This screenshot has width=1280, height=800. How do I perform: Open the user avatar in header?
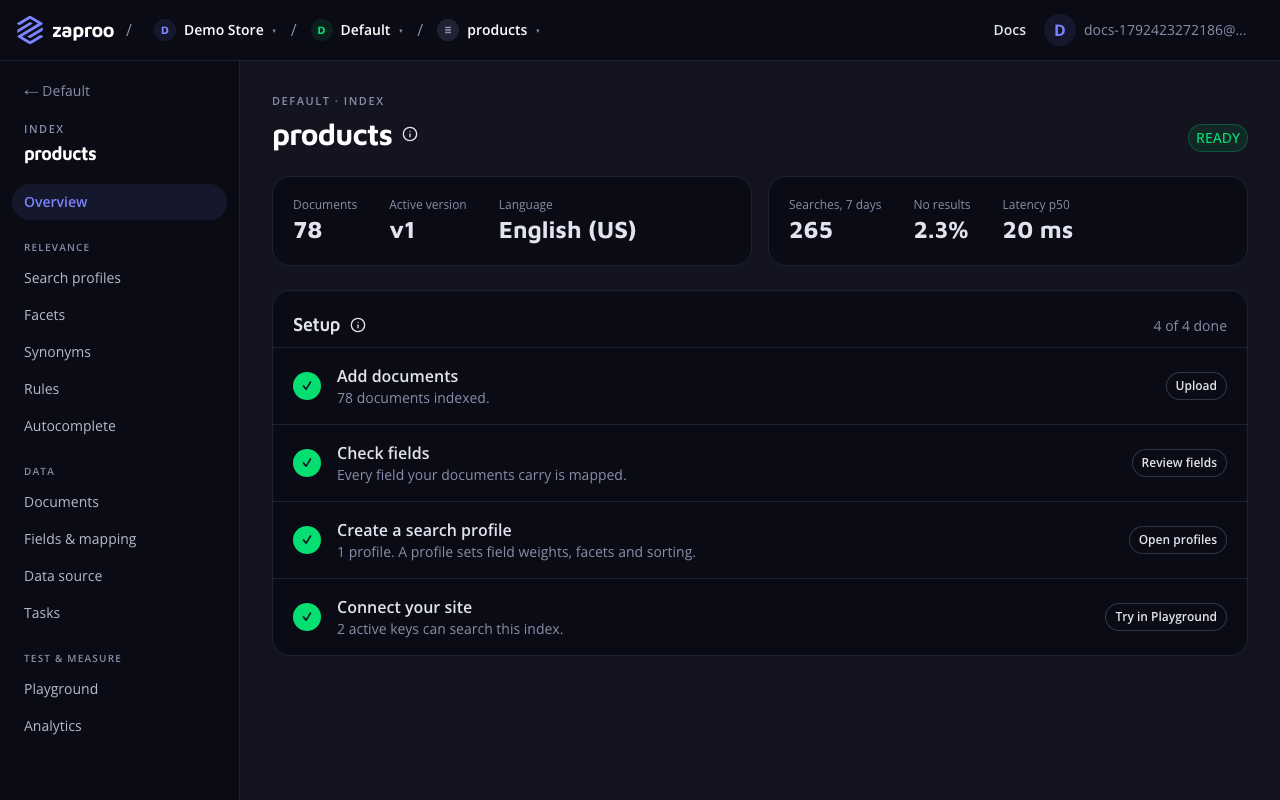1060,30
